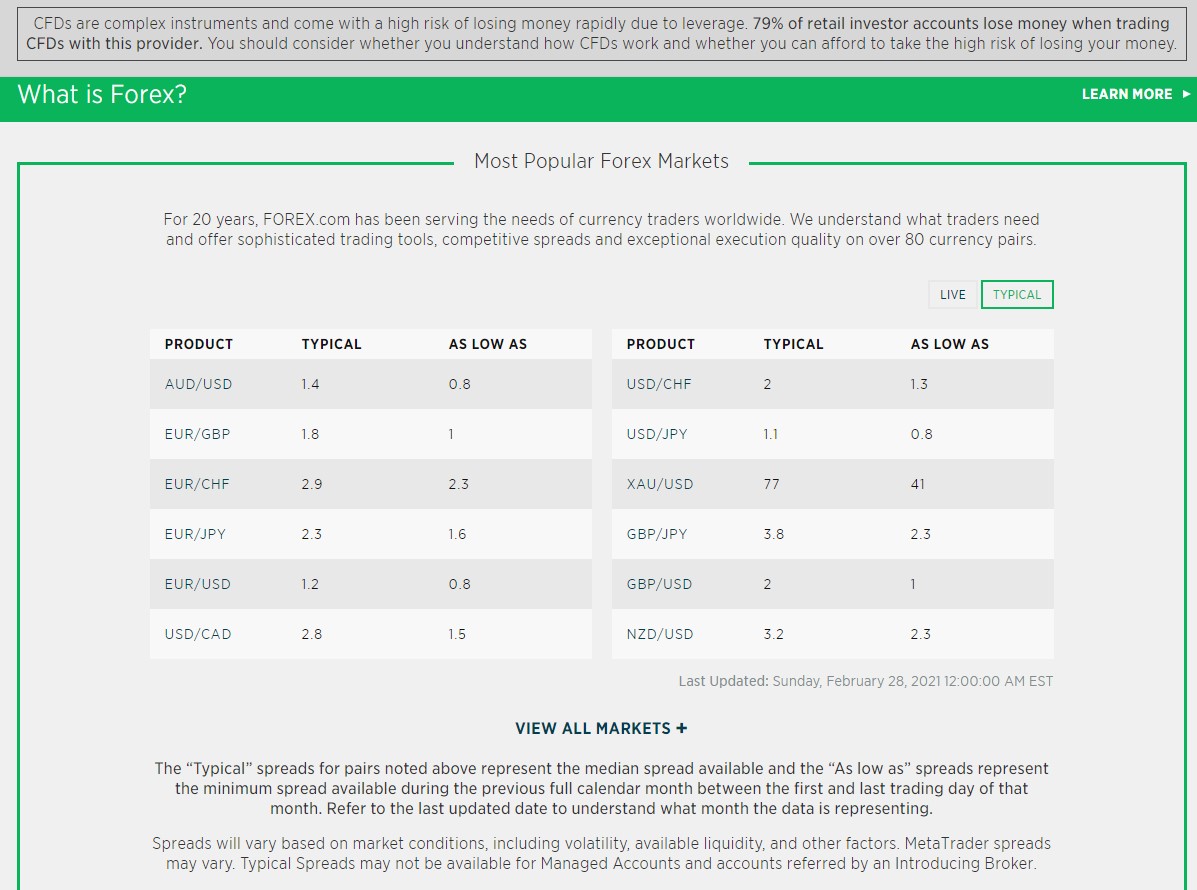Expand VIEW ALL MARKETS

(x=601, y=728)
